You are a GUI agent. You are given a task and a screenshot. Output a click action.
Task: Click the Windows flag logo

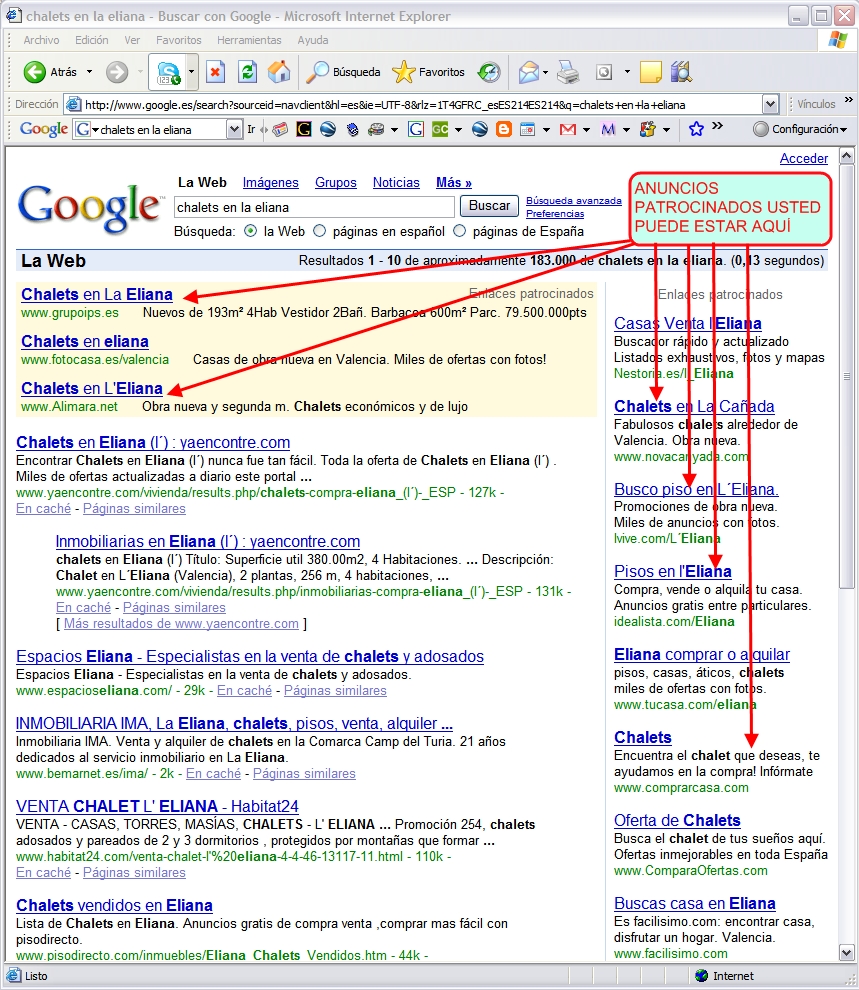tap(838, 40)
